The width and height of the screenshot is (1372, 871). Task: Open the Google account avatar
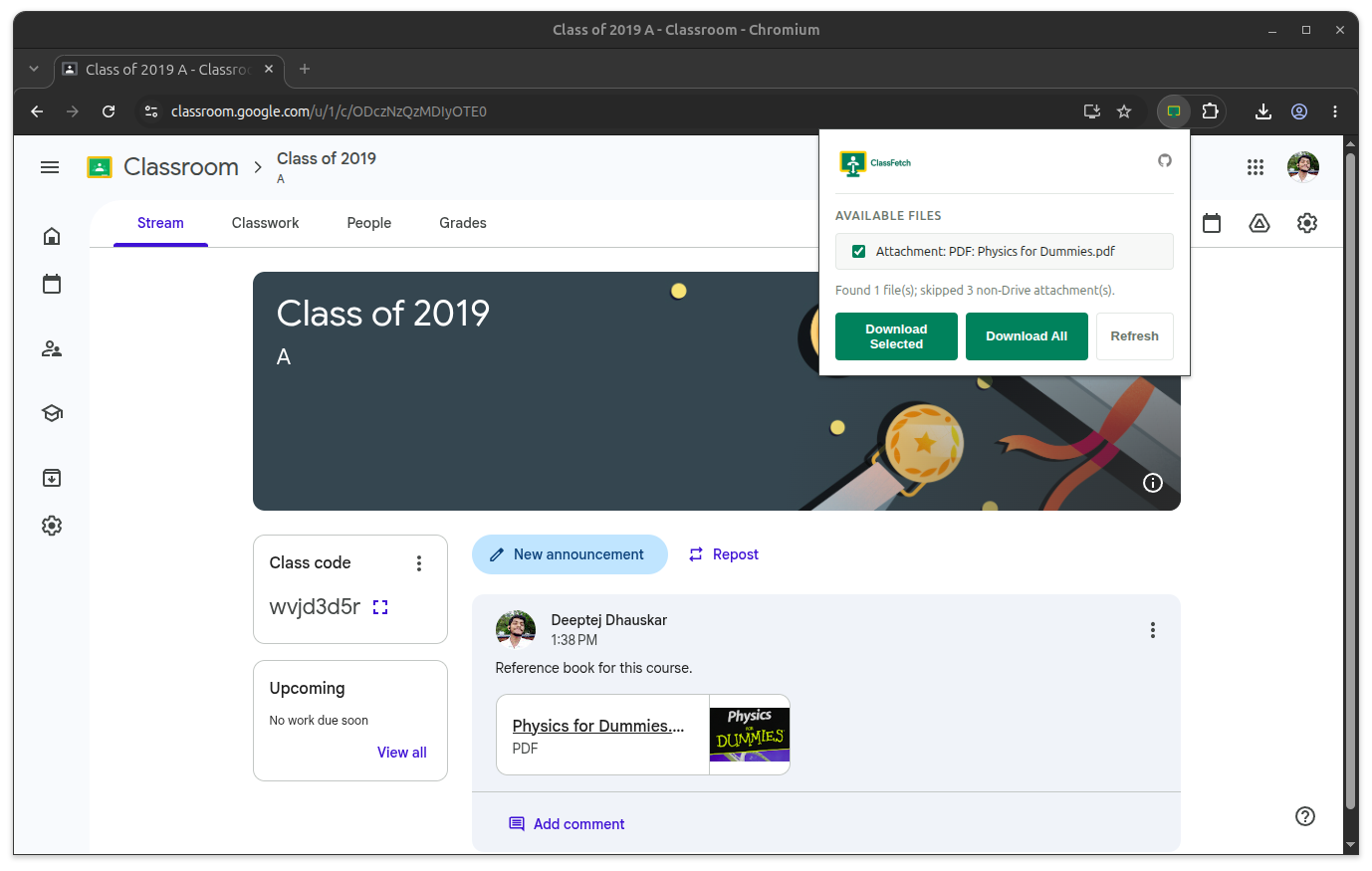click(x=1303, y=167)
